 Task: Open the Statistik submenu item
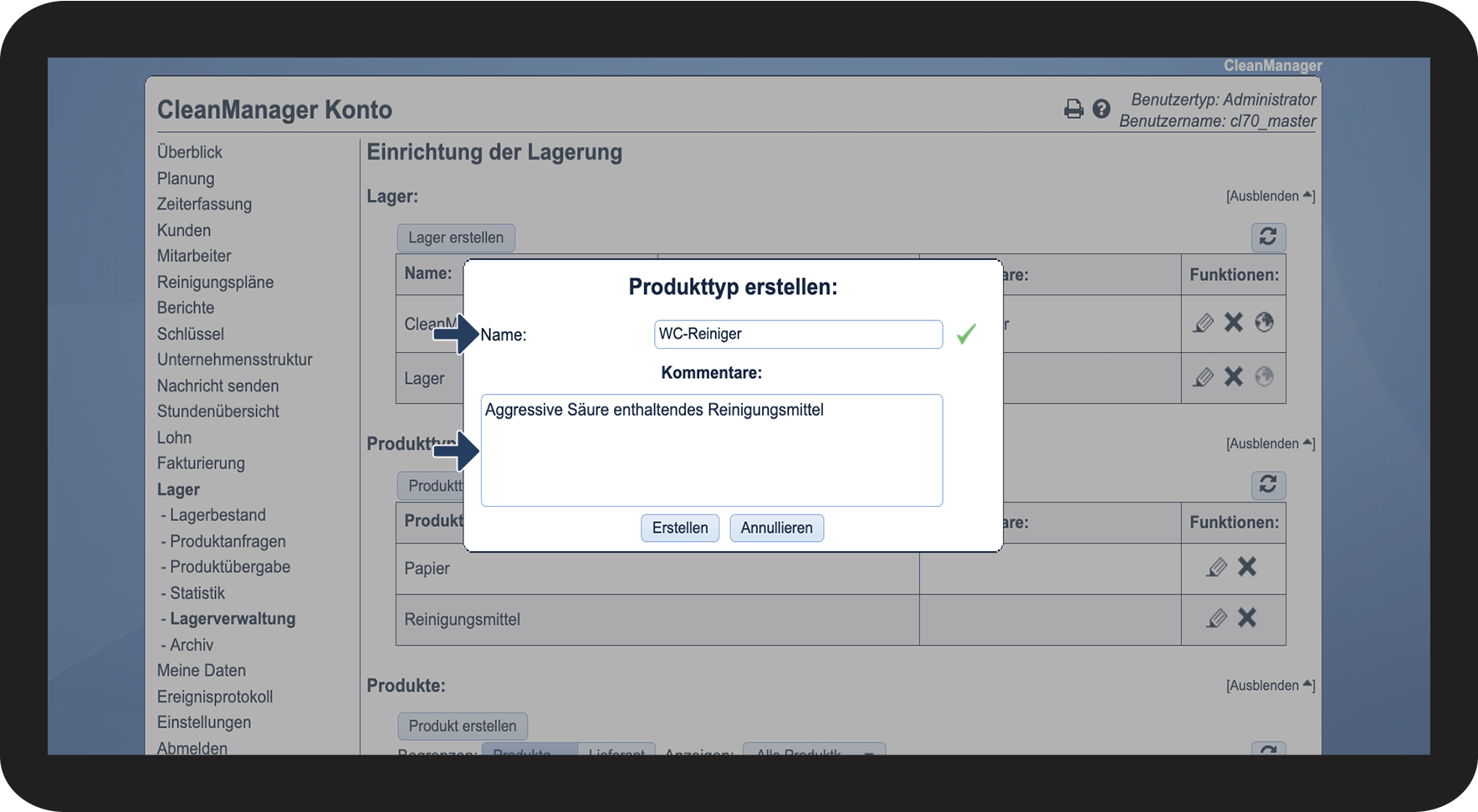tap(197, 593)
